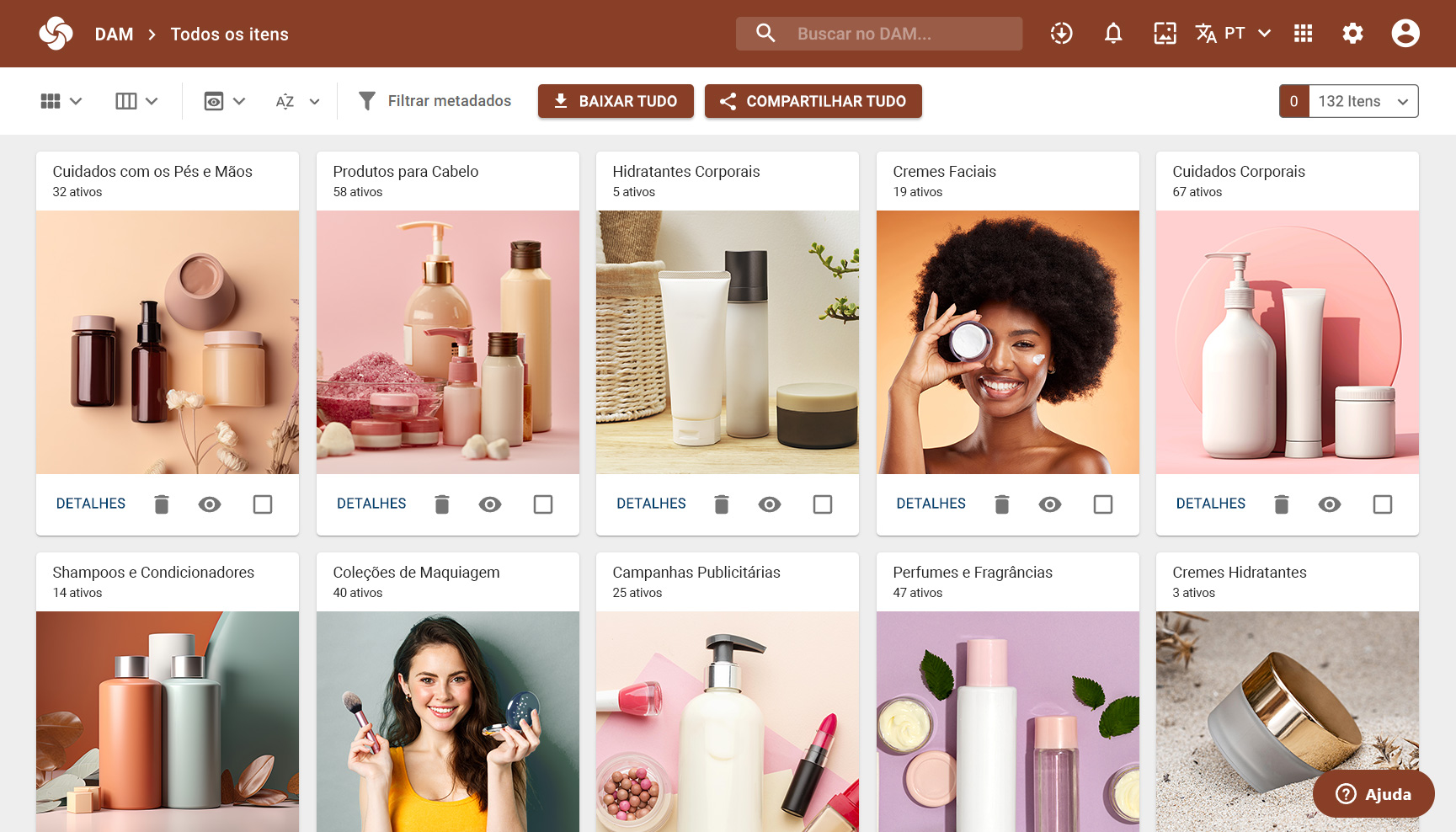Image resolution: width=1456 pixels, height=832 pixels.
Task: Select the Cuidados com os Pés e Mãos checkbox
Action: tap(263, 504)
